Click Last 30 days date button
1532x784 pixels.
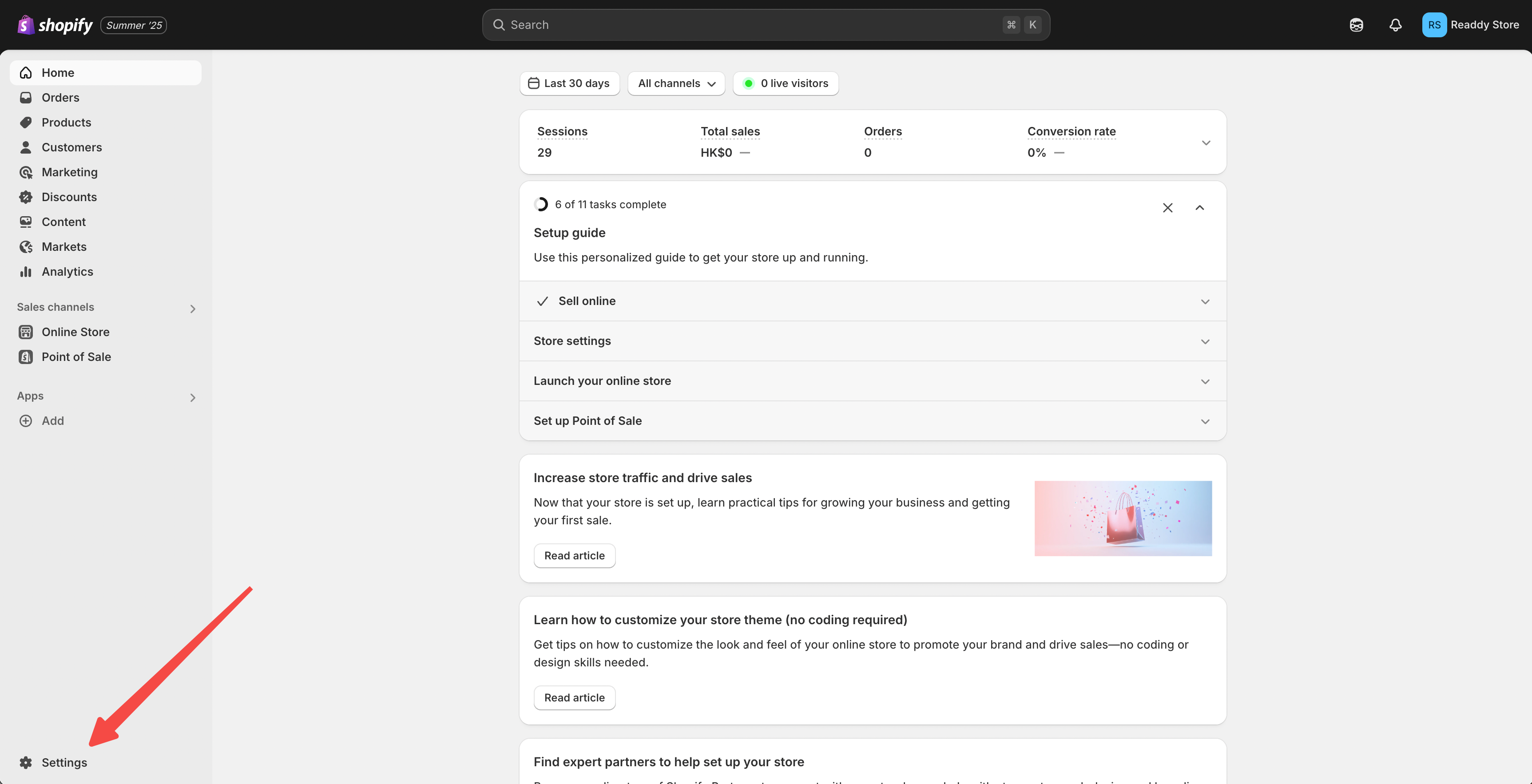pos(569,83)
